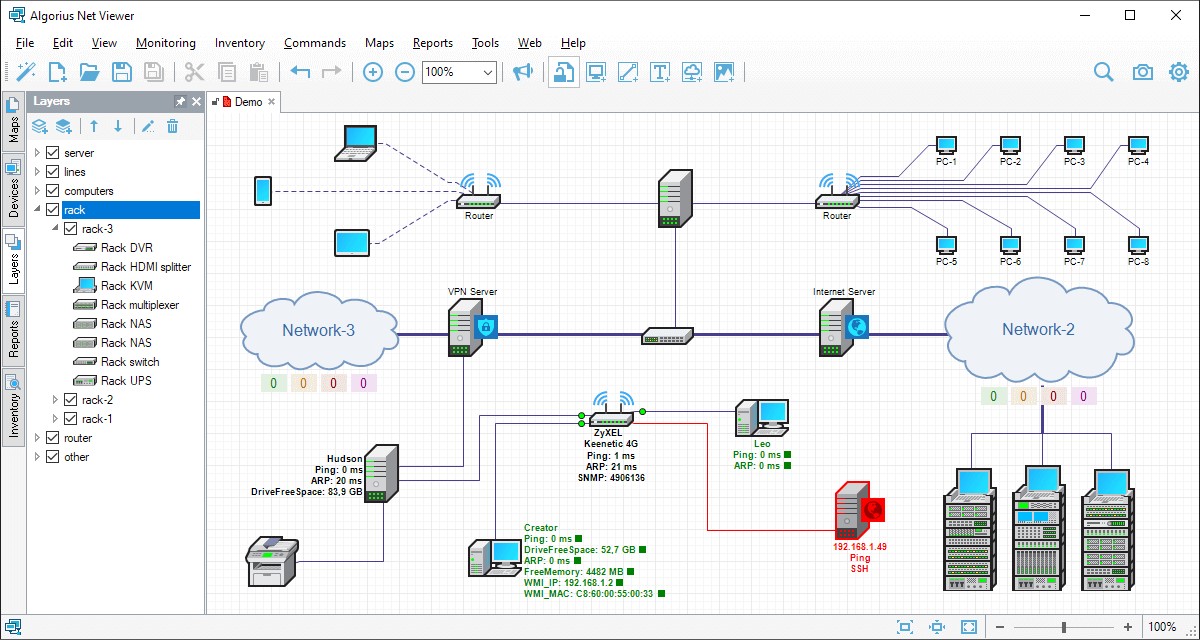1200x640 pixels.
Task: Expand the rack-2 tree node
Action: (56, 400)
